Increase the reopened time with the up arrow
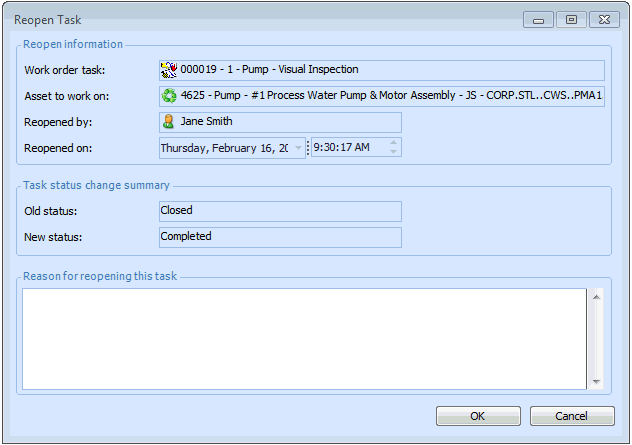Viewport: 632px width, 445px height. (x=394, y=143)
